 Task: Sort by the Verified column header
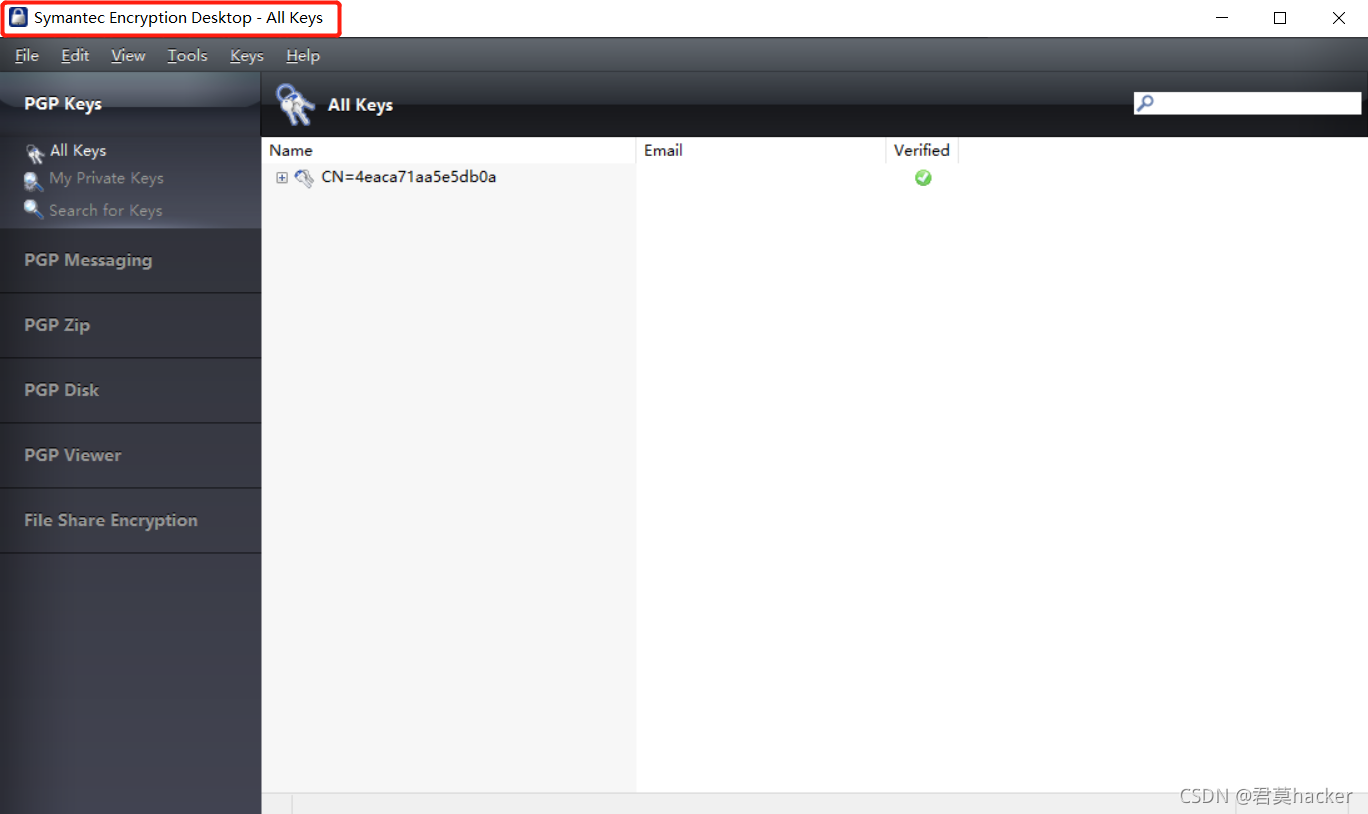(x=922, y=150)
